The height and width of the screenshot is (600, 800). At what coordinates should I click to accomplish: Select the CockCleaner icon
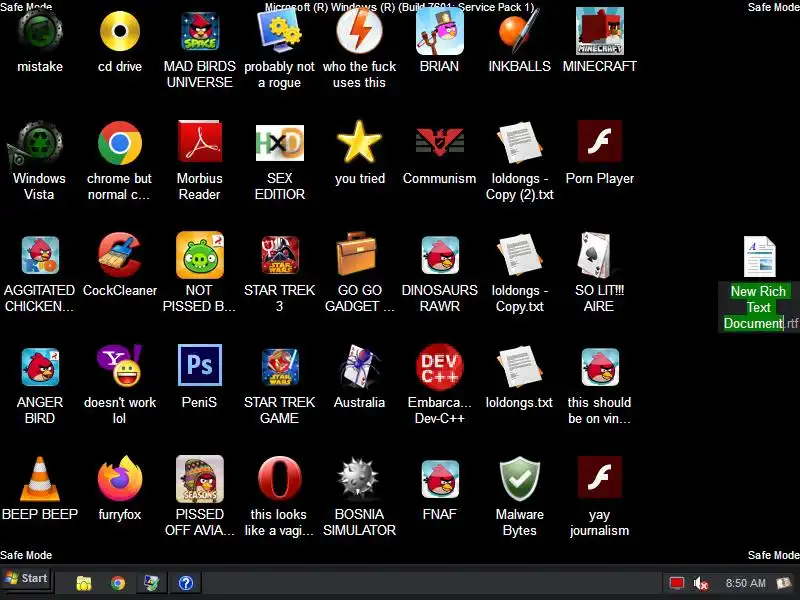click(120, 255)
